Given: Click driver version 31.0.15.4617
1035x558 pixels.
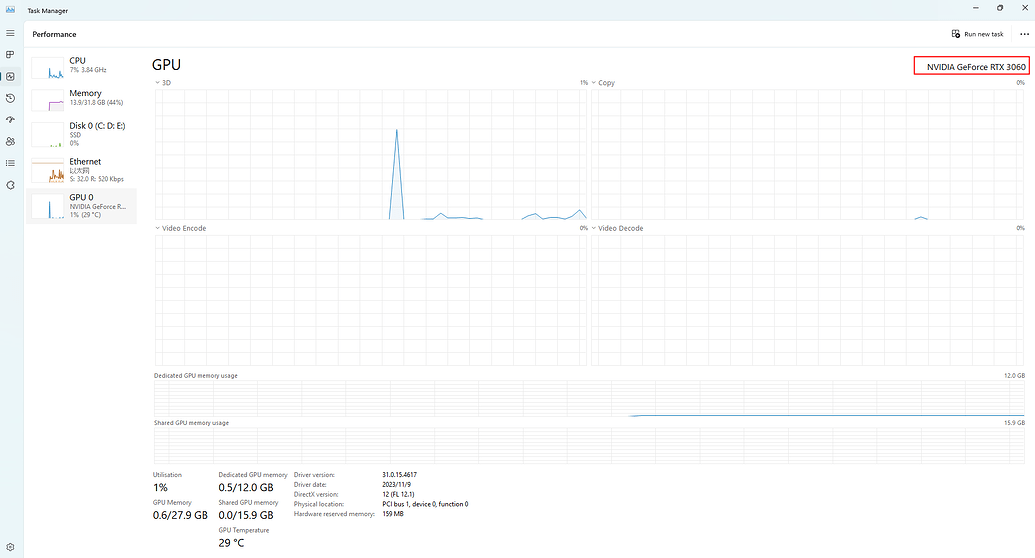Looking at the screenshot, I should pos(399,475).
